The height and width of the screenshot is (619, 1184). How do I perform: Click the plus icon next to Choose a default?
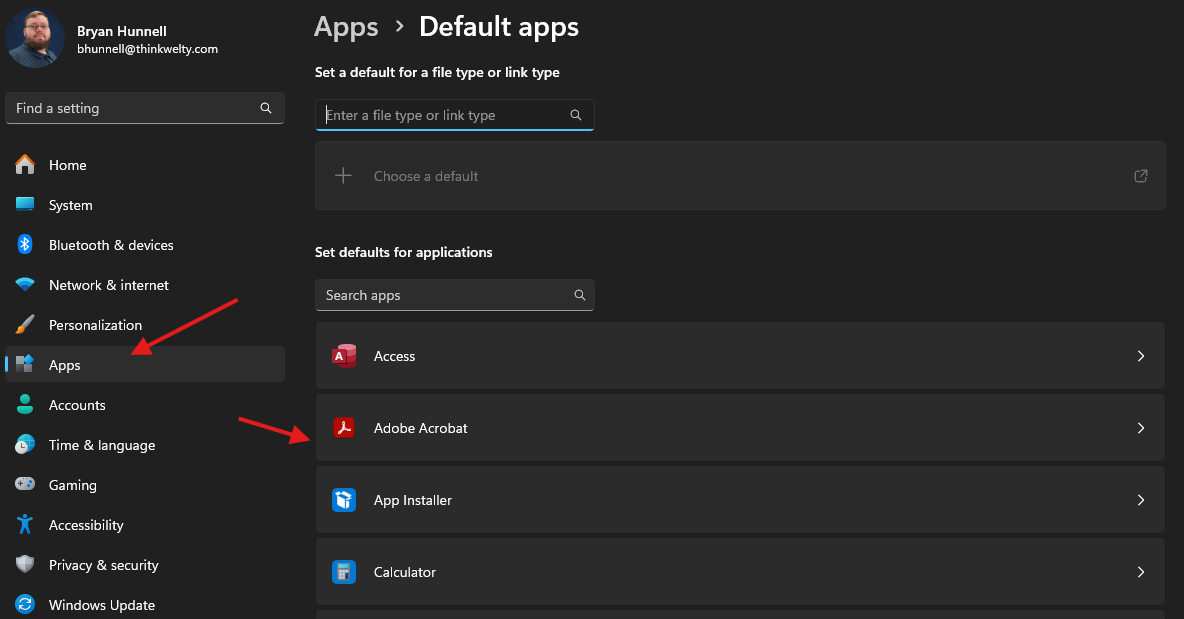coord(343,176)
